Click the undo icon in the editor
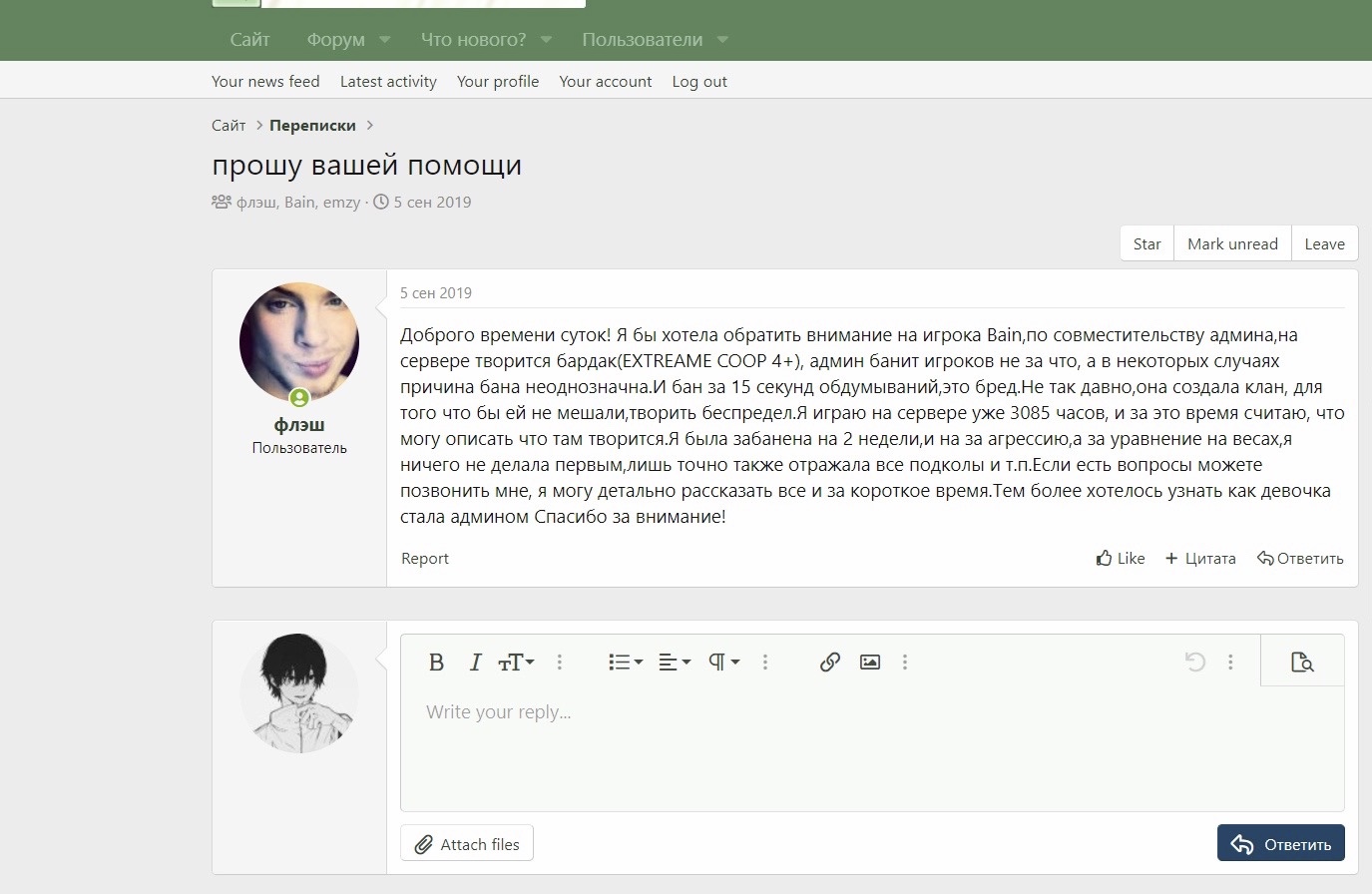Viewport: 1372px width, 894px height. pos(1194,662)
